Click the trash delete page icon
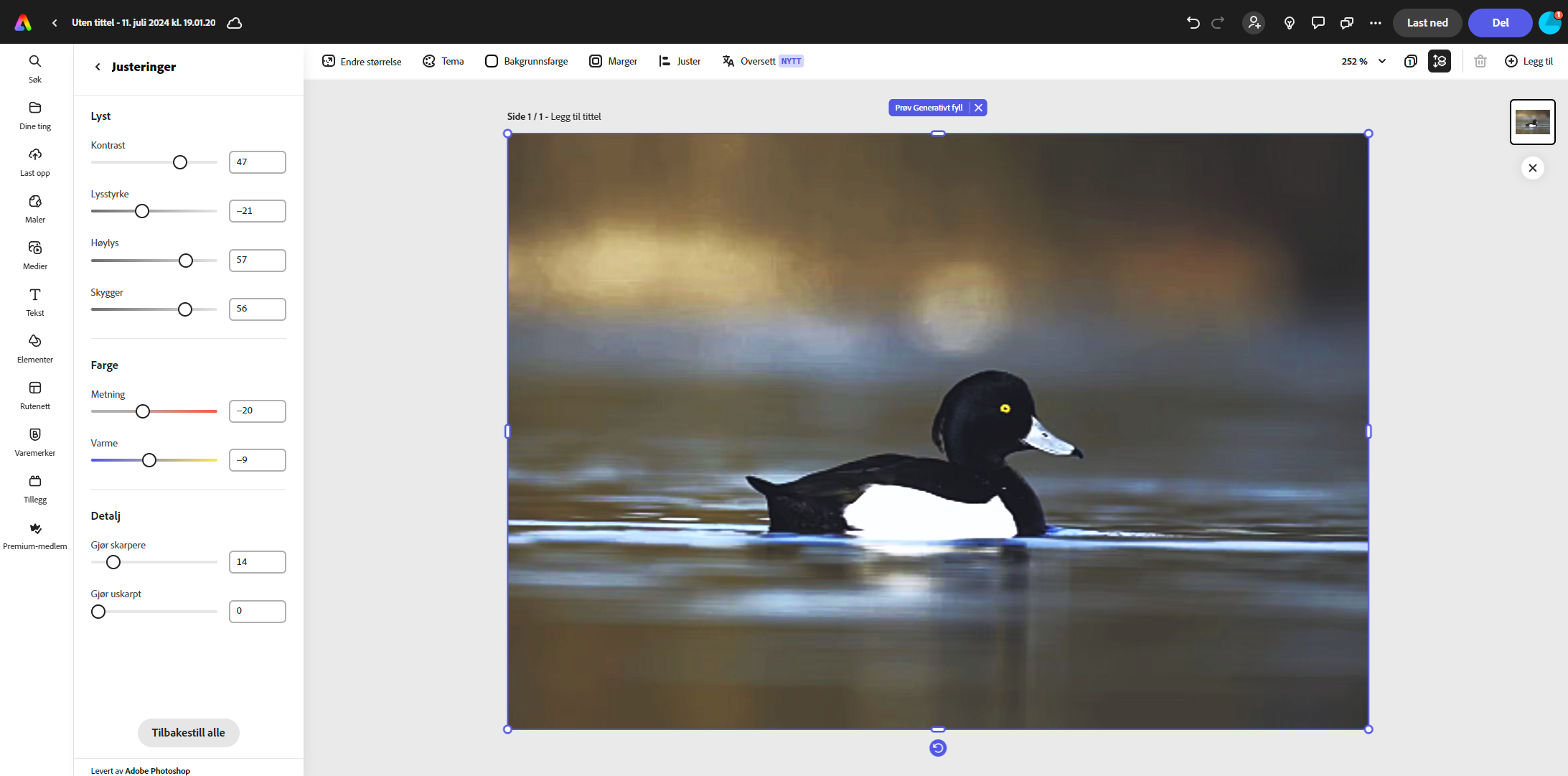 pyautogui.click(x=1480, y=62)
